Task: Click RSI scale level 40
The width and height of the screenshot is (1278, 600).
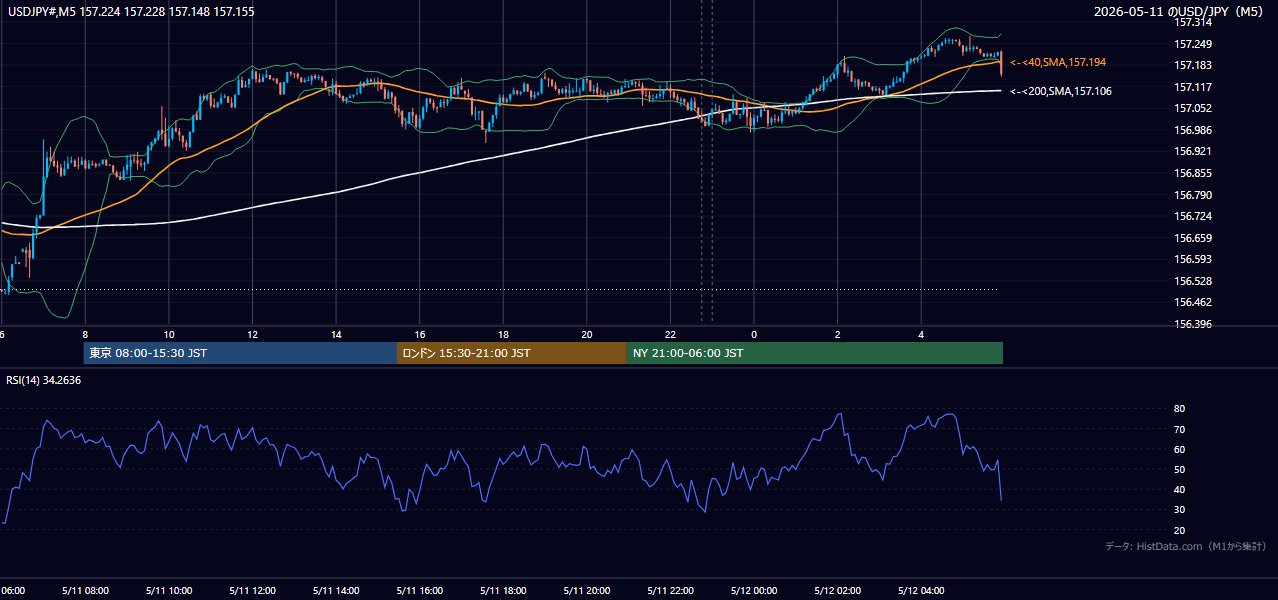Action: [x=1180, y=489]
